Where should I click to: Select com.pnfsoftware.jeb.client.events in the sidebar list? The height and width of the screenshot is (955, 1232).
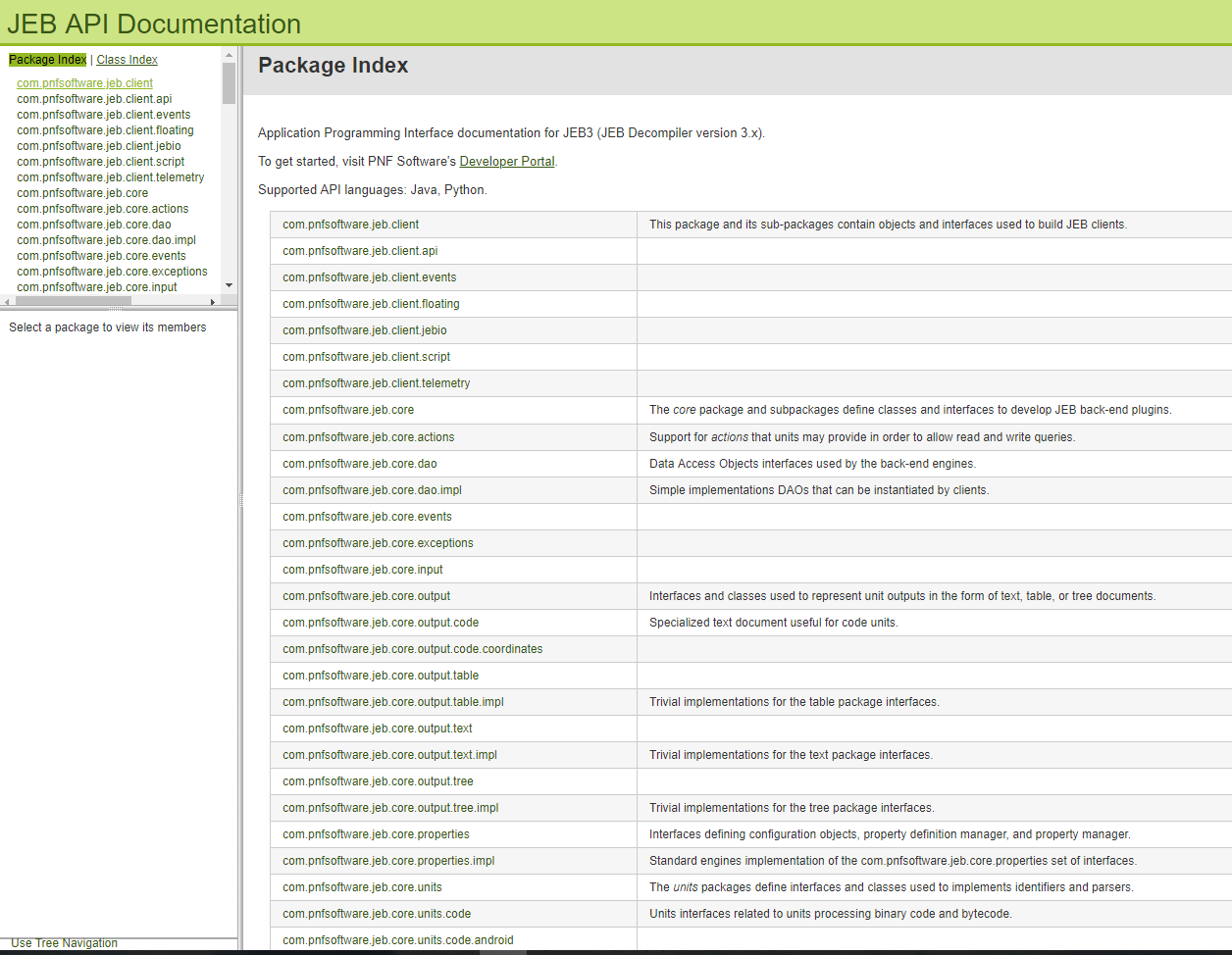pyautogui.click(x=104, y=115)
